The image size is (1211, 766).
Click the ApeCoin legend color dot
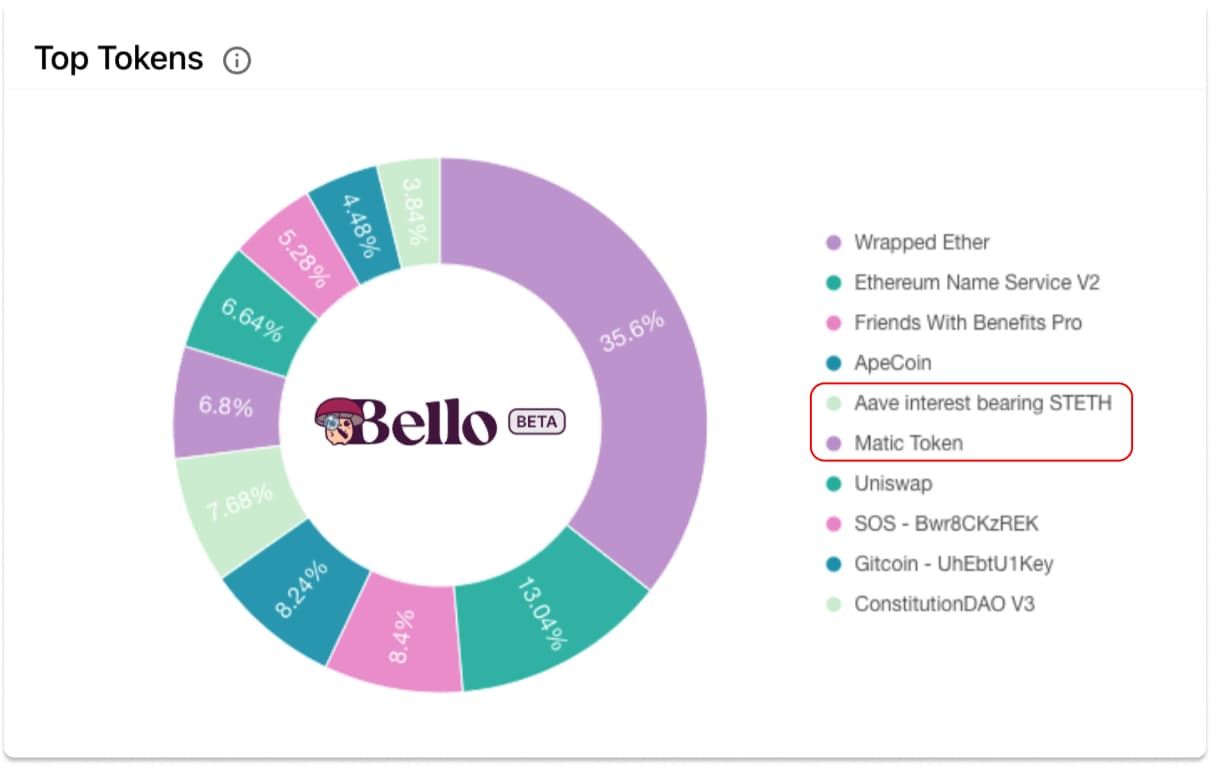click(x=833, y=363)
